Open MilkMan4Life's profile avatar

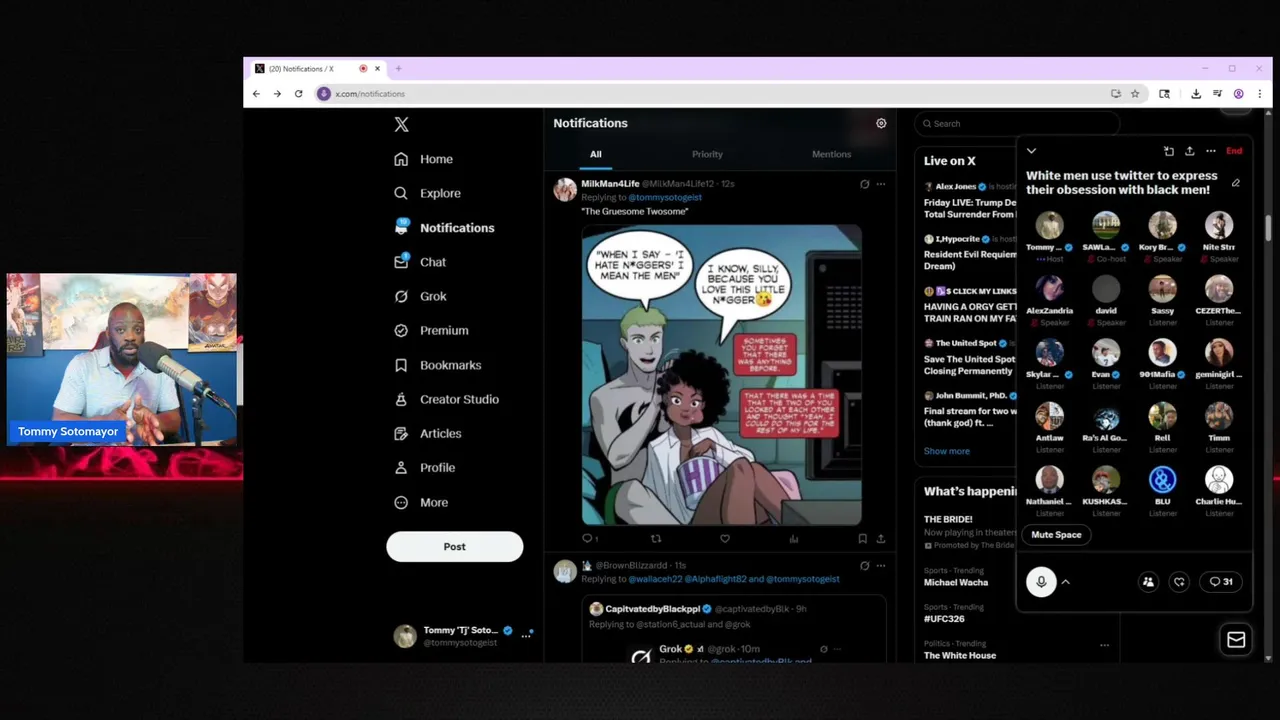565,190
